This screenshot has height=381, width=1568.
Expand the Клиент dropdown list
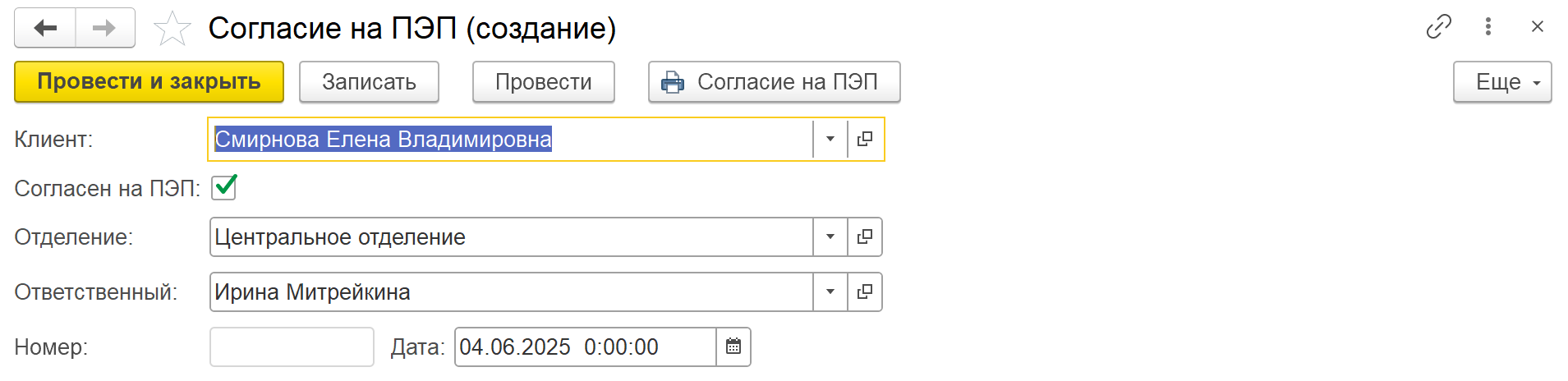pyautogui.click(x=830, y=139)
